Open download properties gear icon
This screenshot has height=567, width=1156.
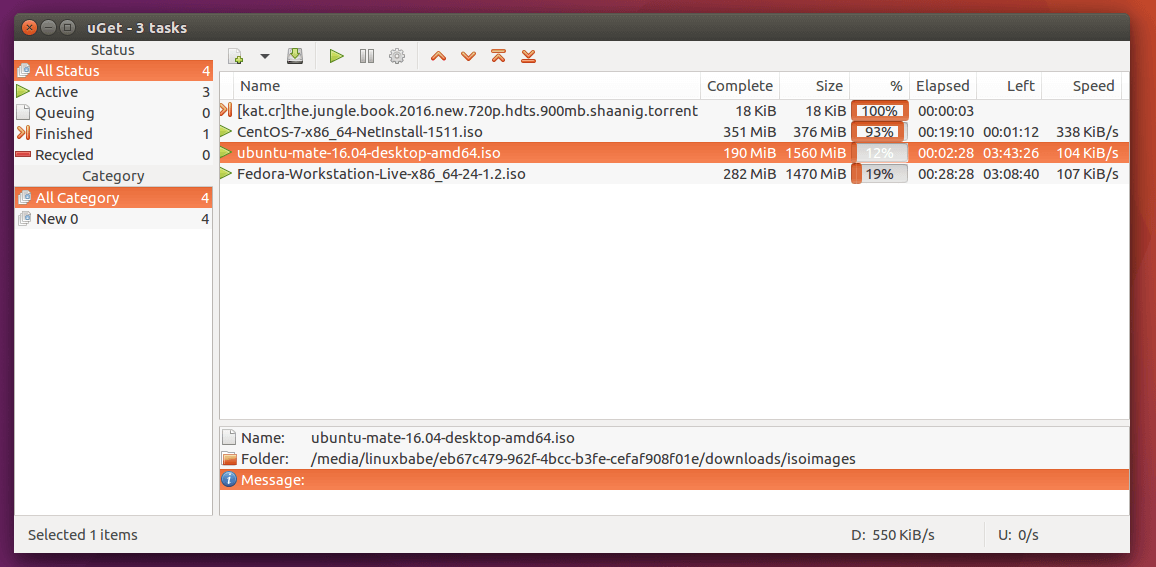click(x=397, y=56)
